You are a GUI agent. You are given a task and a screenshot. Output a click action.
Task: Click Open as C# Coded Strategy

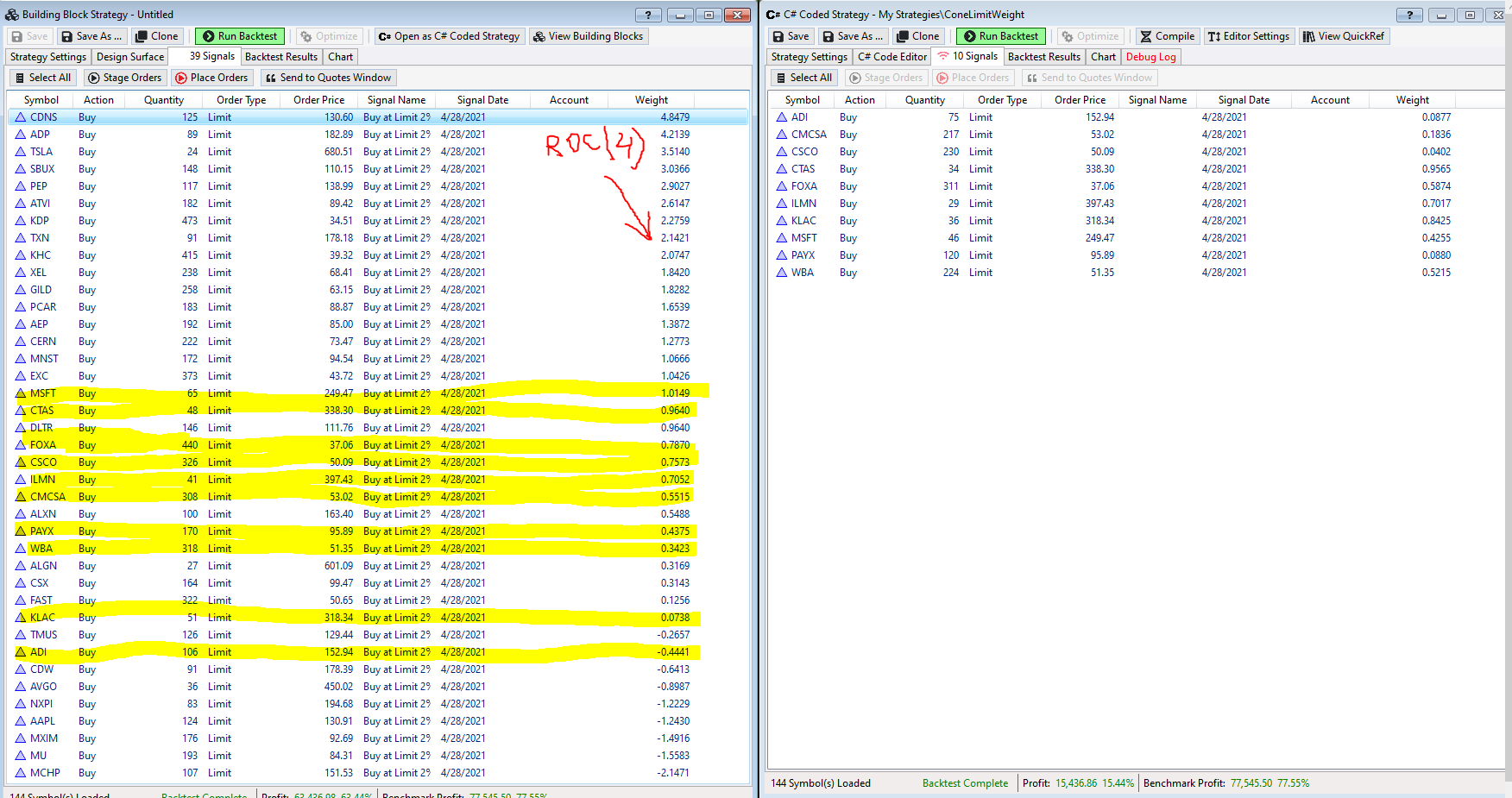point(449,36)
